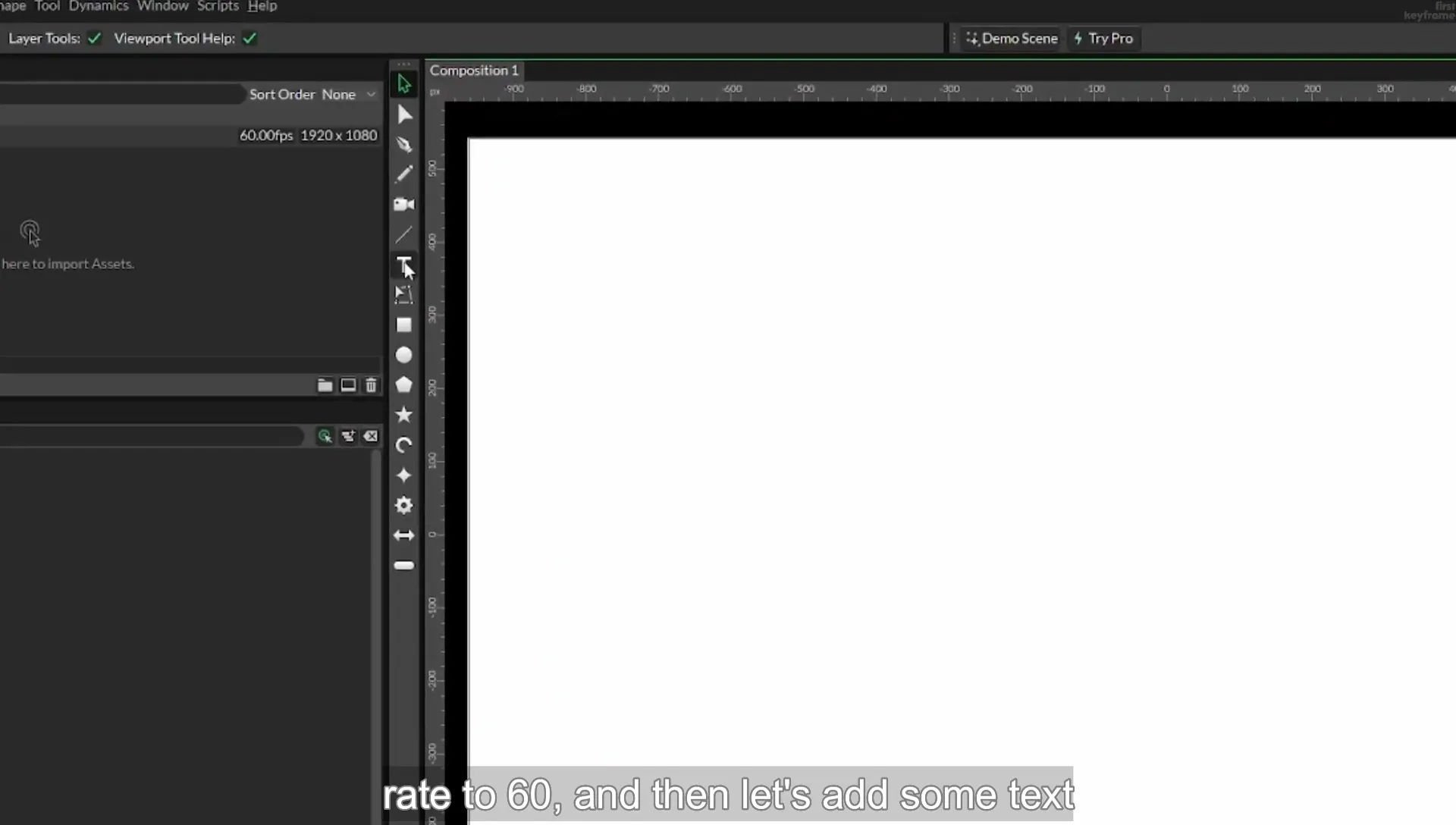This screenshot has width=1456, height=825.
Task: Pick the Pencil drawing tool
Action: 404,174
